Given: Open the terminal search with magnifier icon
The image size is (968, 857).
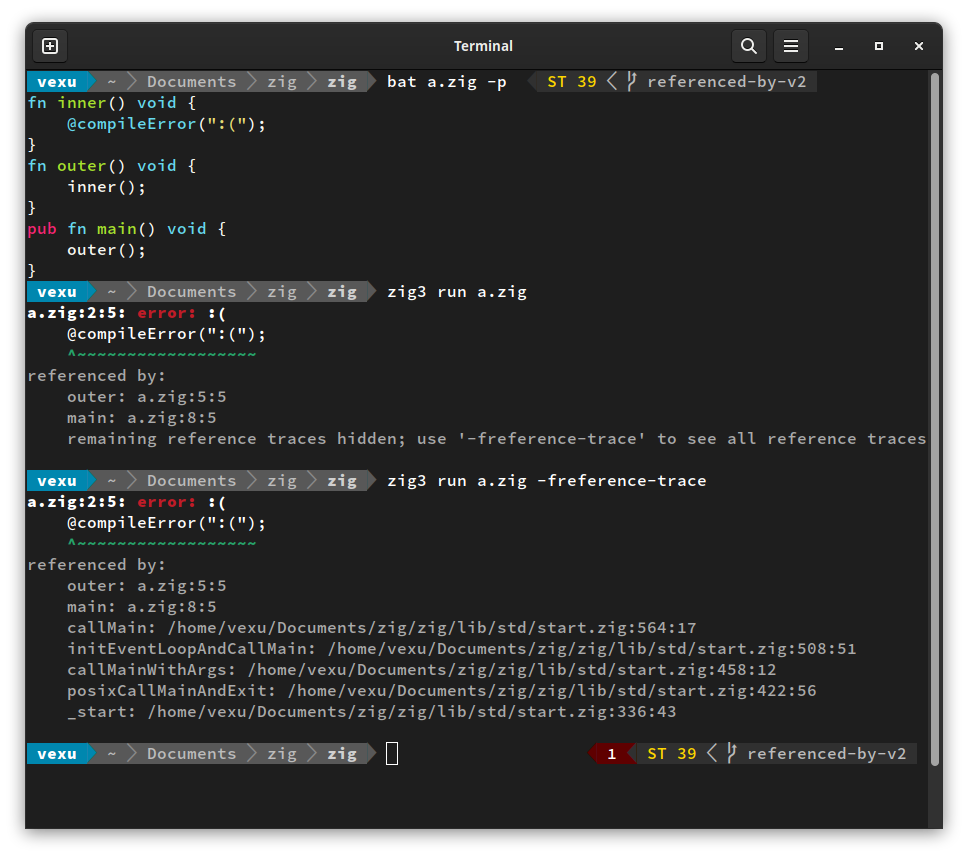Looking at the screenshot, I should click(748, 46).
